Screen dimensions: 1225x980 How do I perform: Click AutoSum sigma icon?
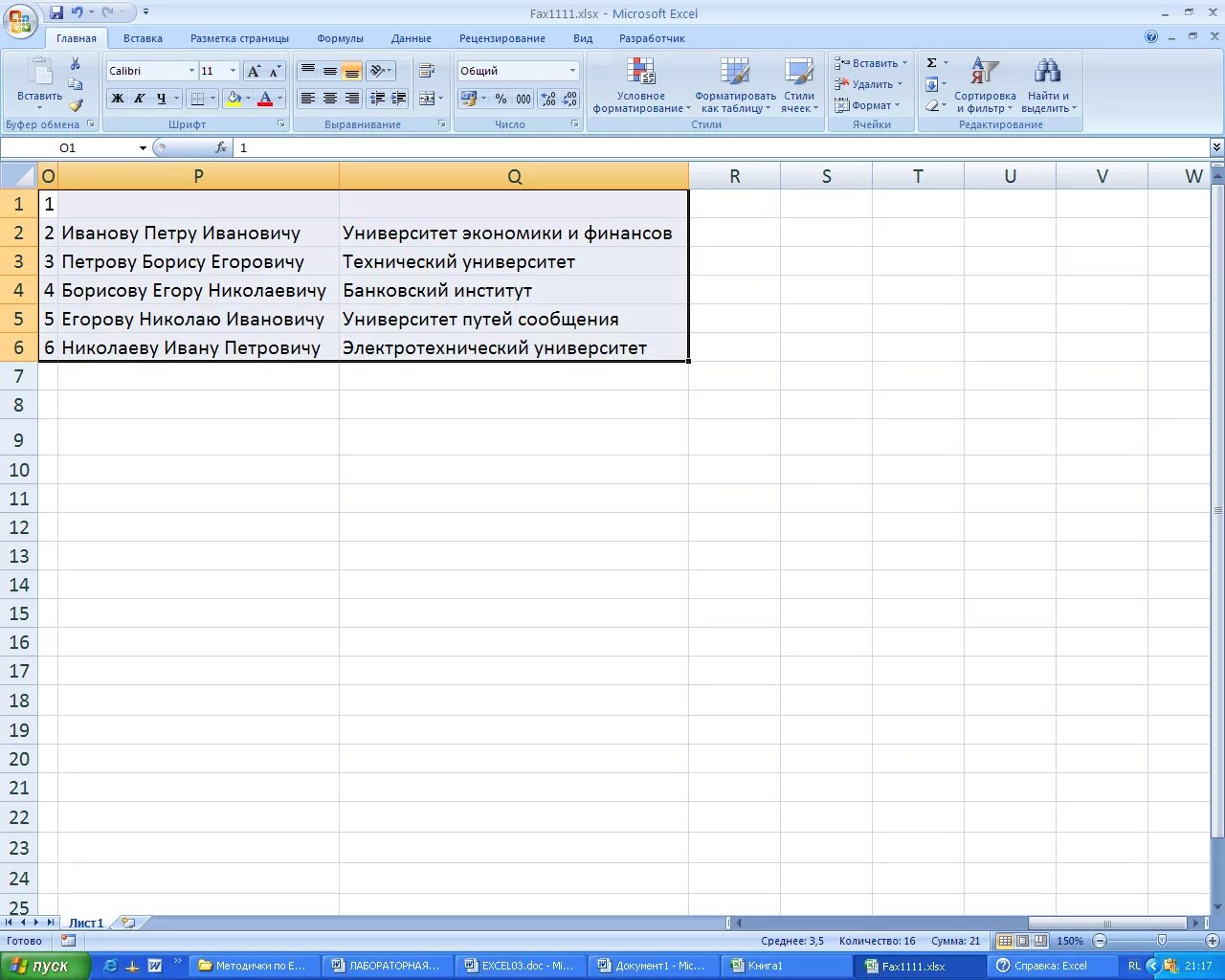pos(931,63)
